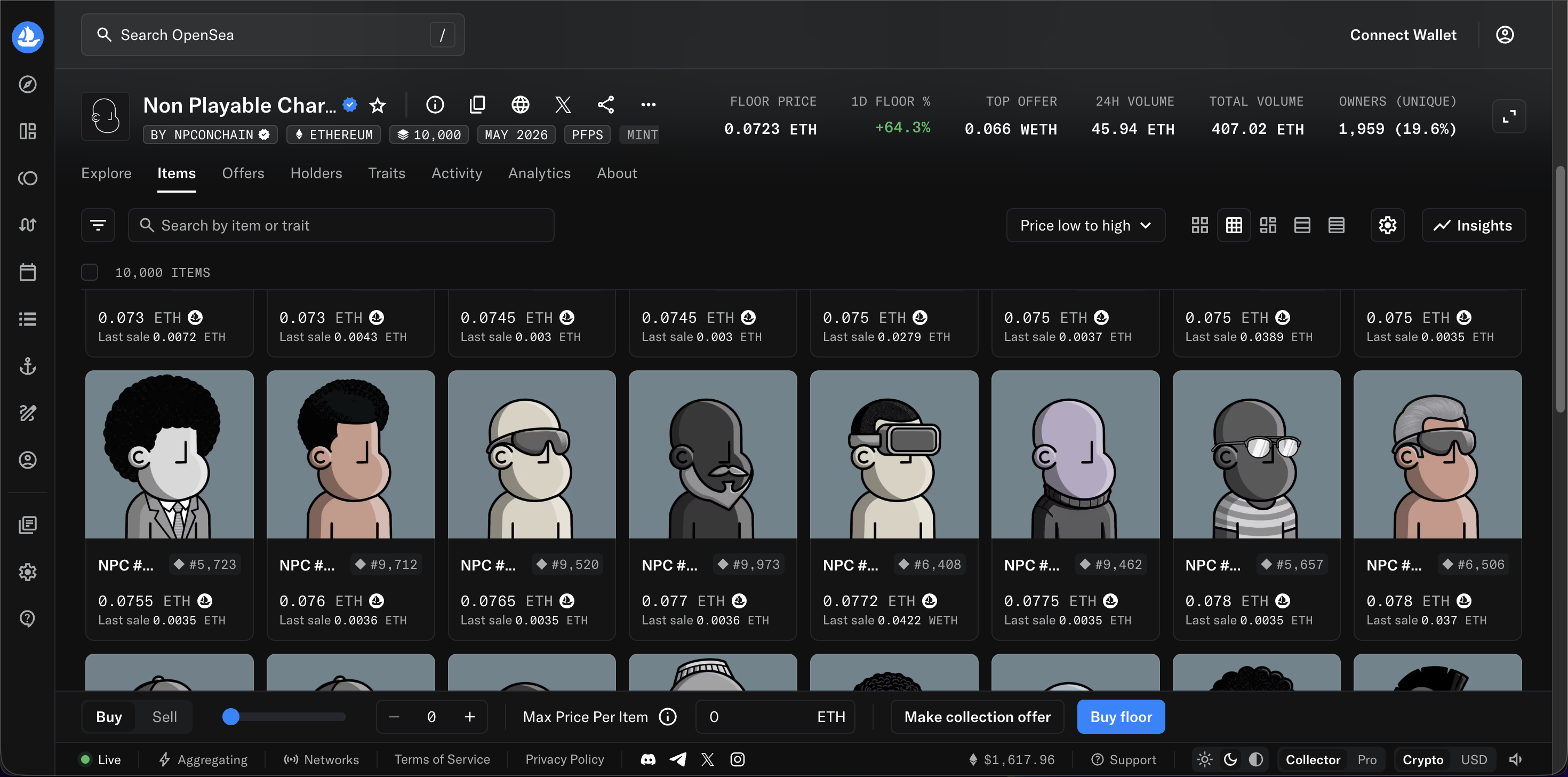Screen dimensions: 1568x777
Task: Open Telegram link in the footer
Action: (678, 759)
